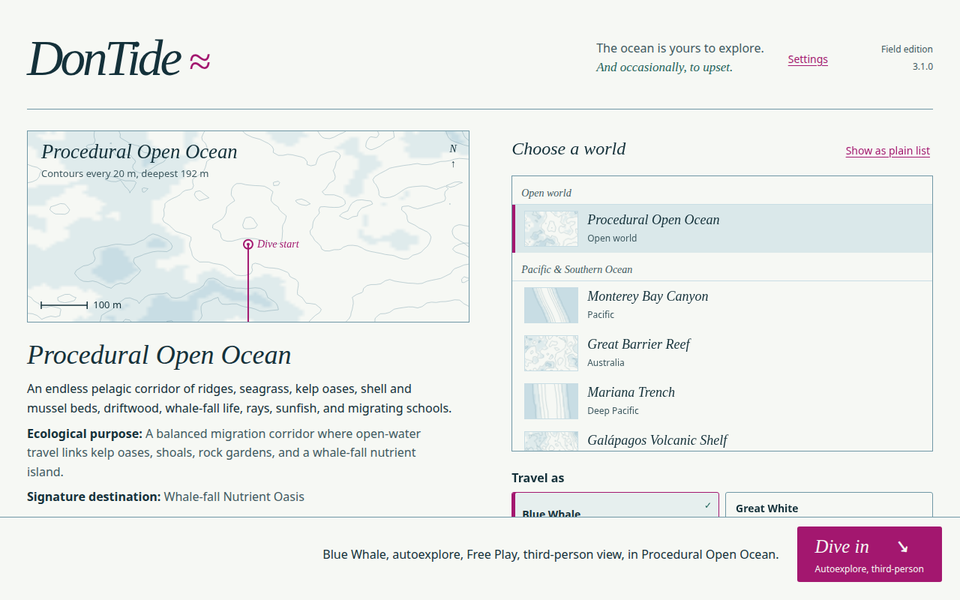Click the 100 m scale bar on map

[64, 304]
